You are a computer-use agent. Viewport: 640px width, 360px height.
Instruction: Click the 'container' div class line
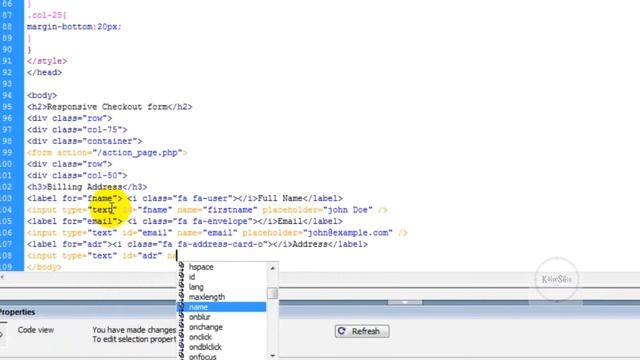[84, 141]
